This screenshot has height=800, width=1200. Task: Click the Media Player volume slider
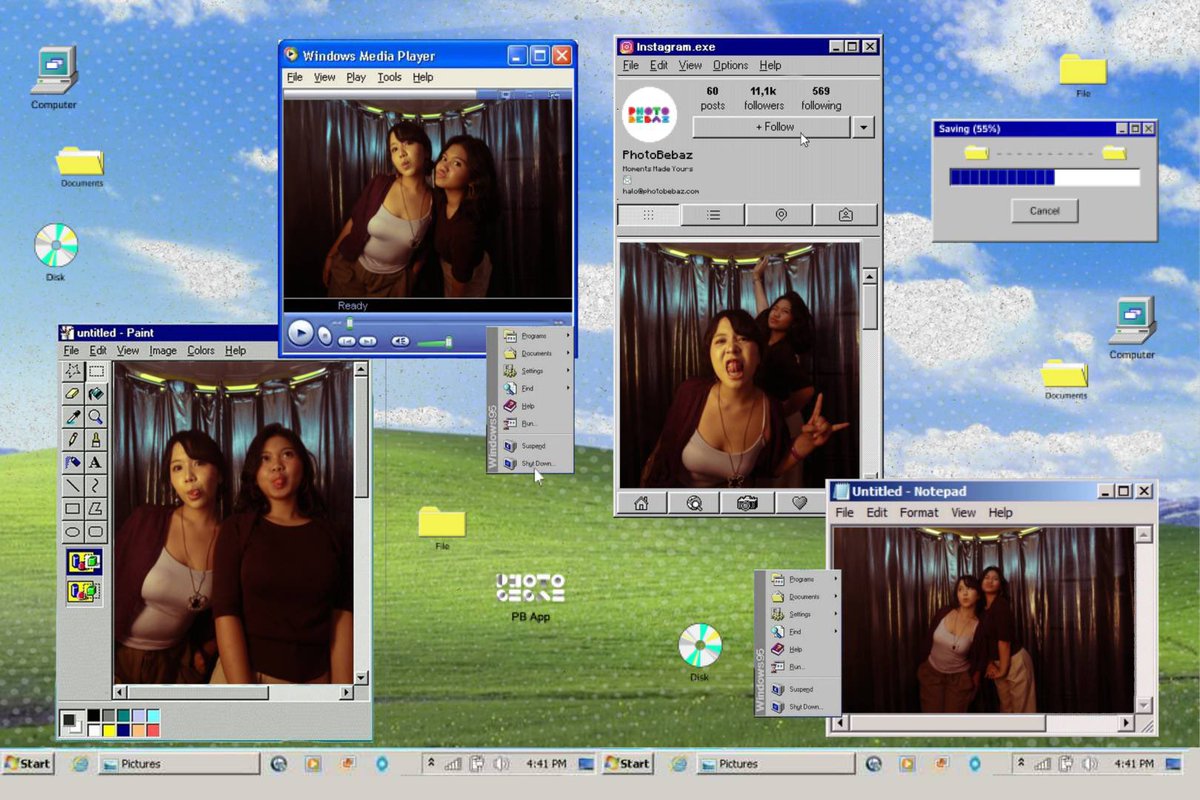435,343
